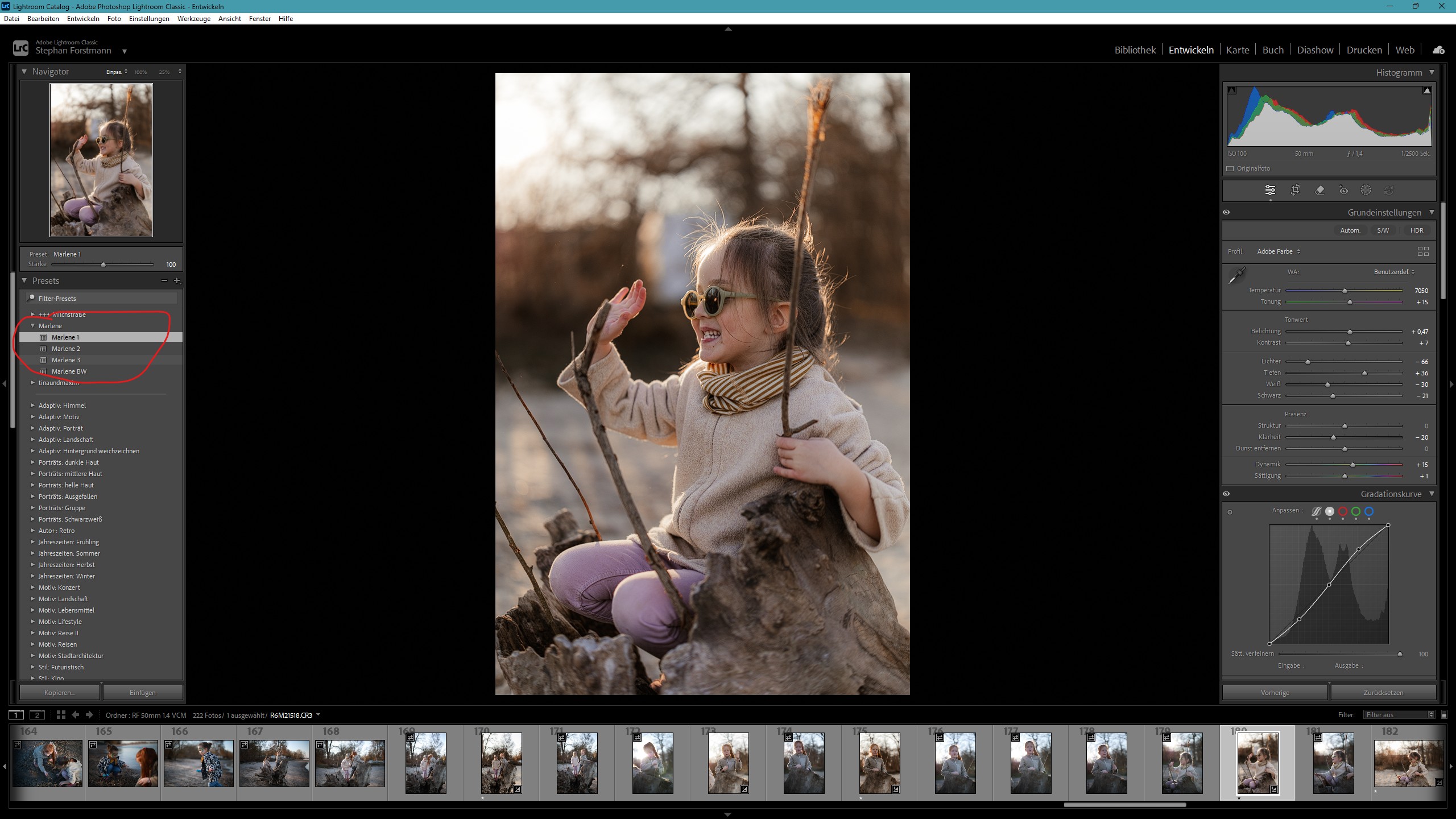
Task: Open the Filter aus dropdown
Action: 1399,715
